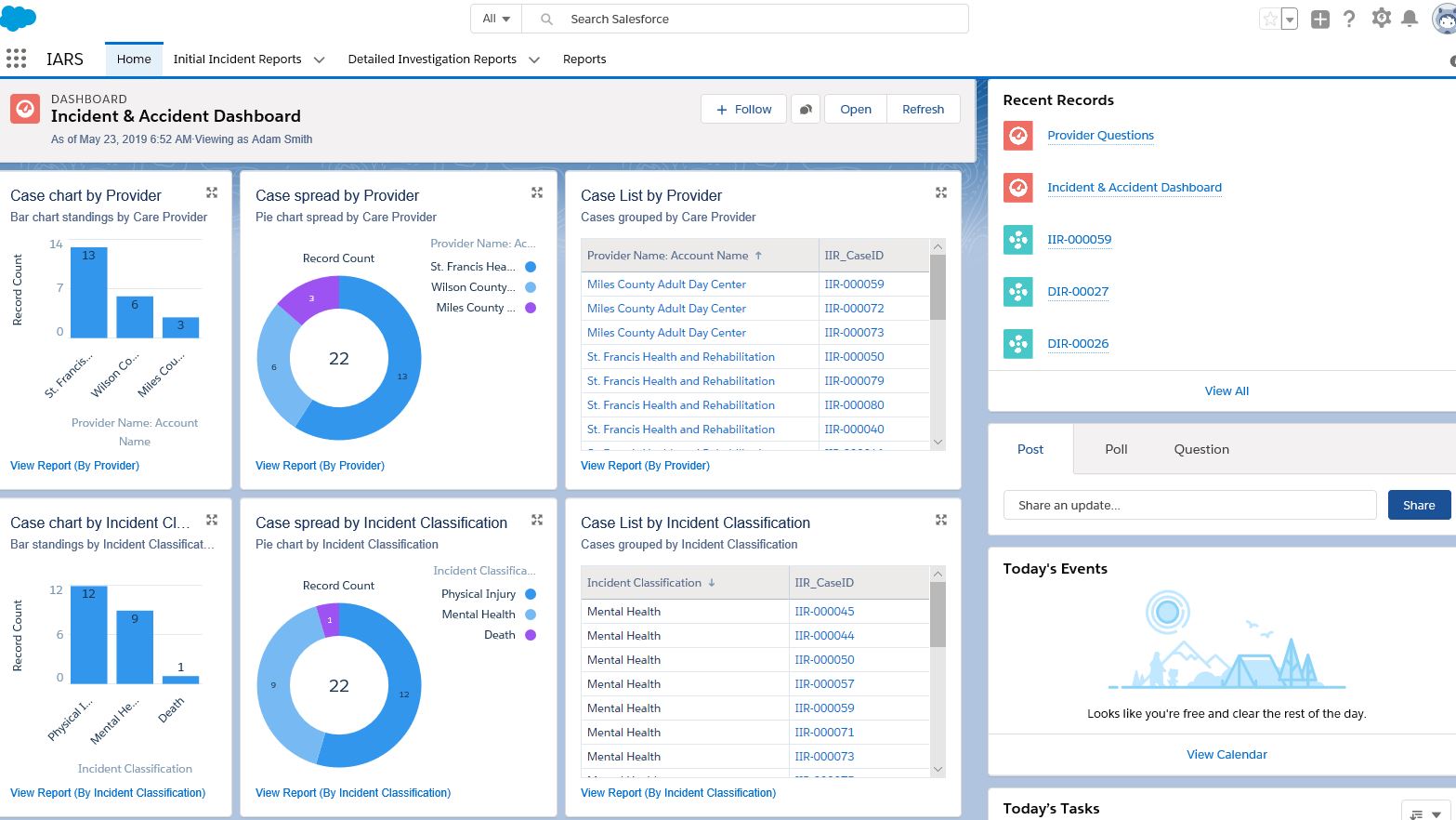Open the All search scope dropdown

[x=495, y=18]
